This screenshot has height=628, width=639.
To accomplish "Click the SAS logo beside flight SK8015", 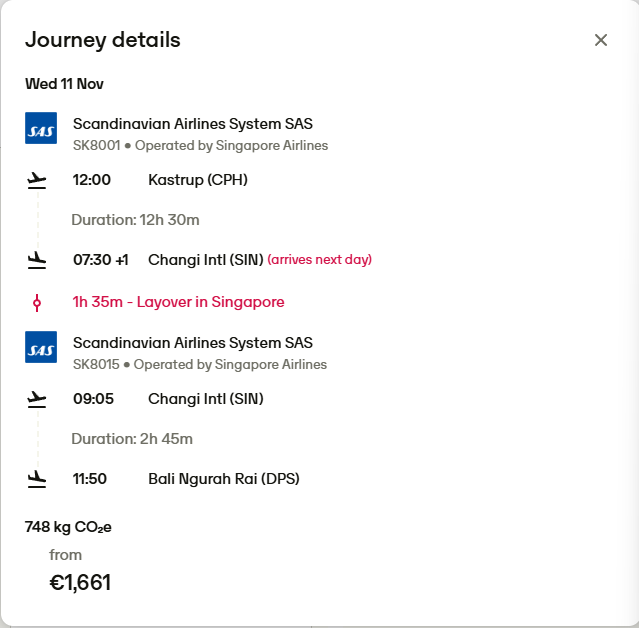I will [41, 347].
